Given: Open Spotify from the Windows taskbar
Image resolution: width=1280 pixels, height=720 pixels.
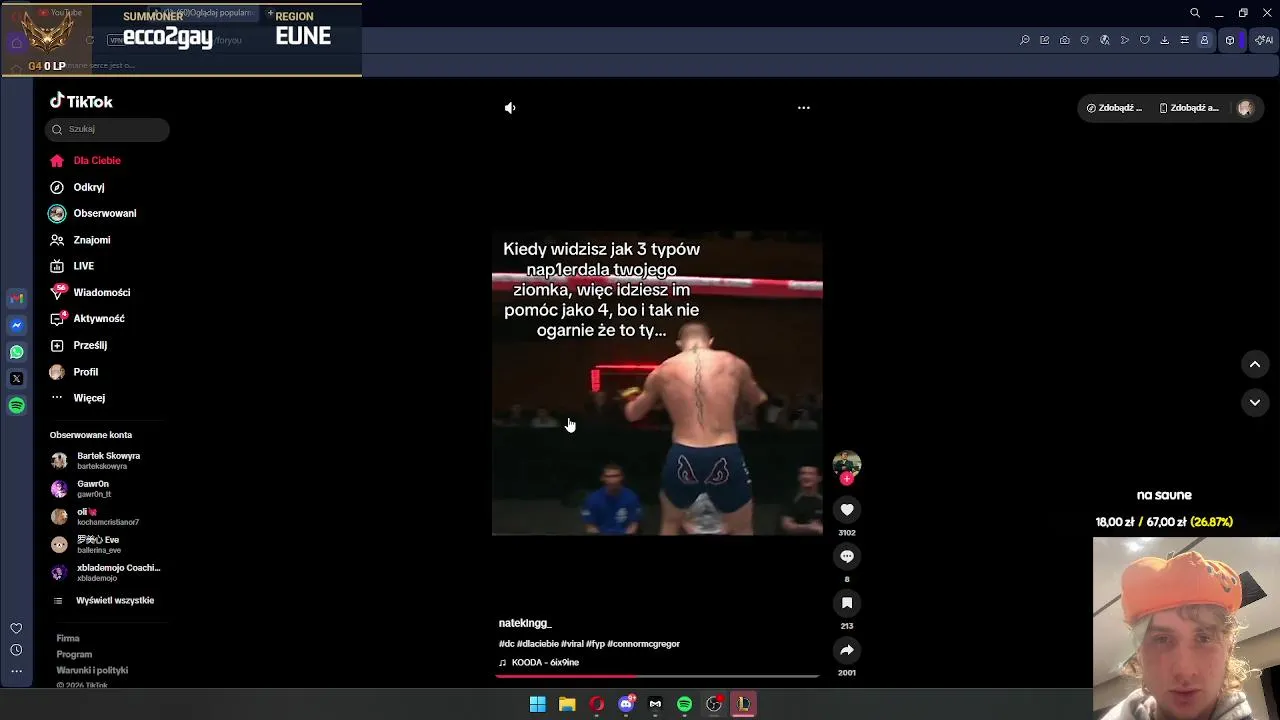Looking at the screenshot, I should [x=685, y=704].
